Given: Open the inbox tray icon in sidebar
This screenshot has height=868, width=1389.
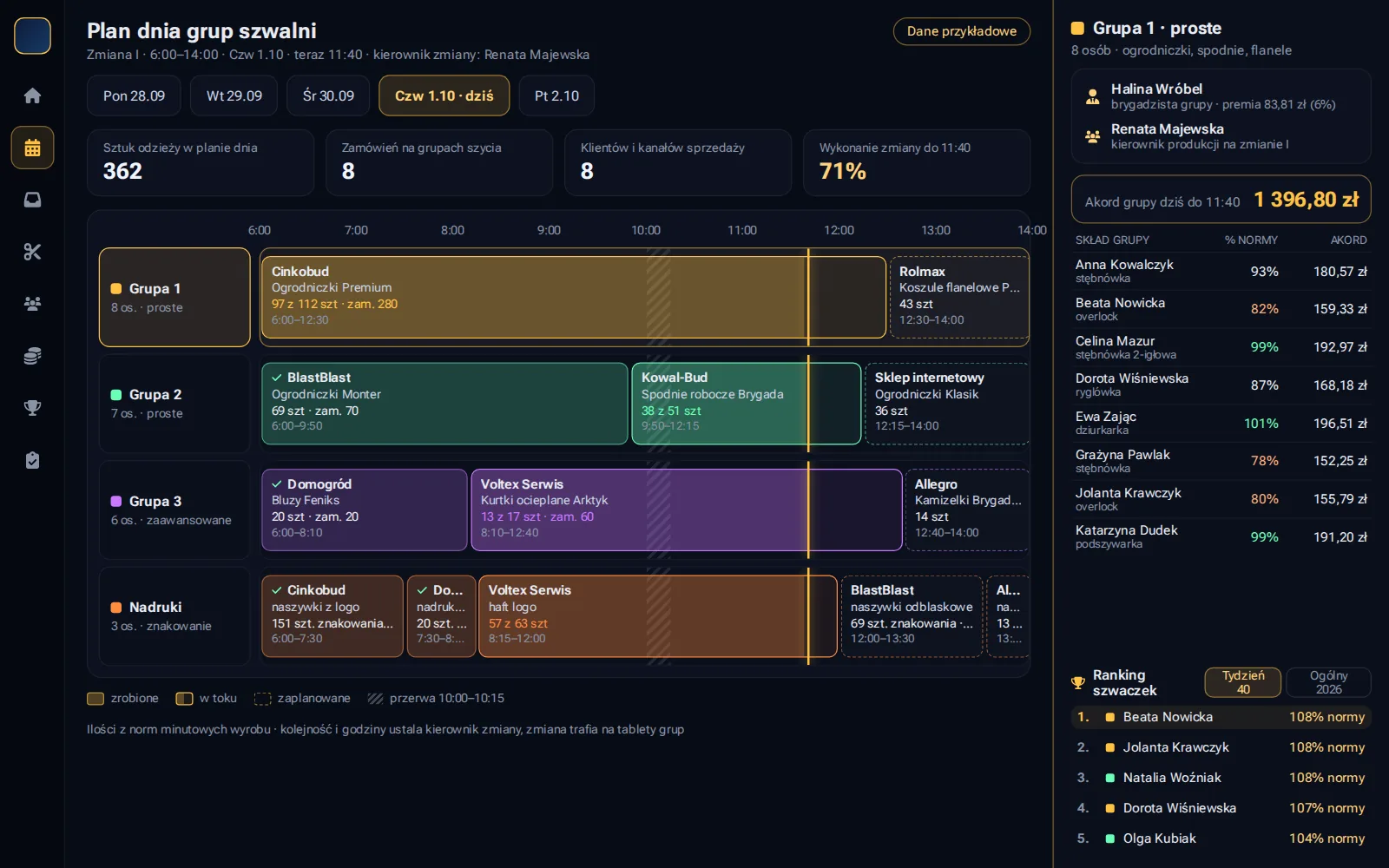Looking at the screenshot, I should click(x=32, y=200).
